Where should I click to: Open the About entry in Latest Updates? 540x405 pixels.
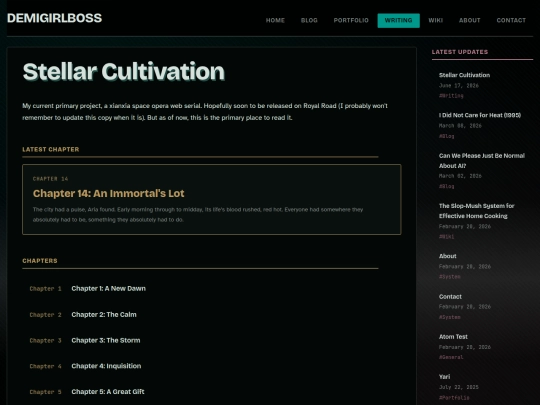(447, 256)
